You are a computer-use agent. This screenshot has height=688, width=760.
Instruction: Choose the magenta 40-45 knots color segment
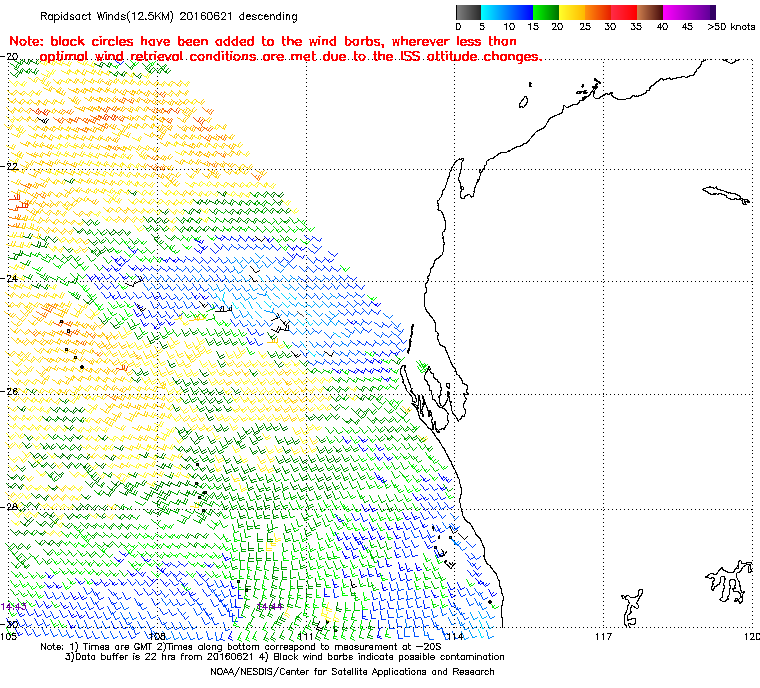[x=676, y=12]
